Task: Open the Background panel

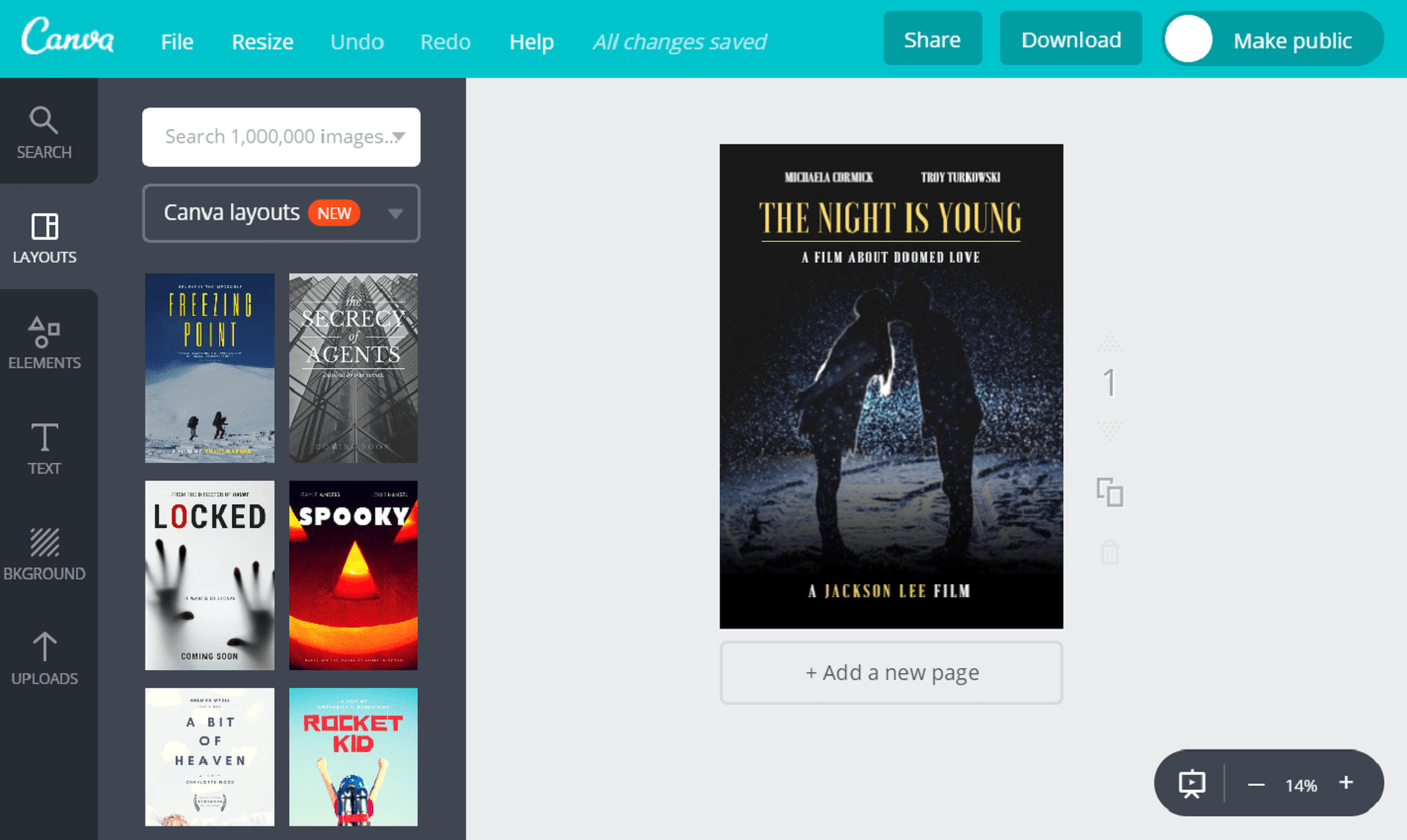Action: [44, 554]
